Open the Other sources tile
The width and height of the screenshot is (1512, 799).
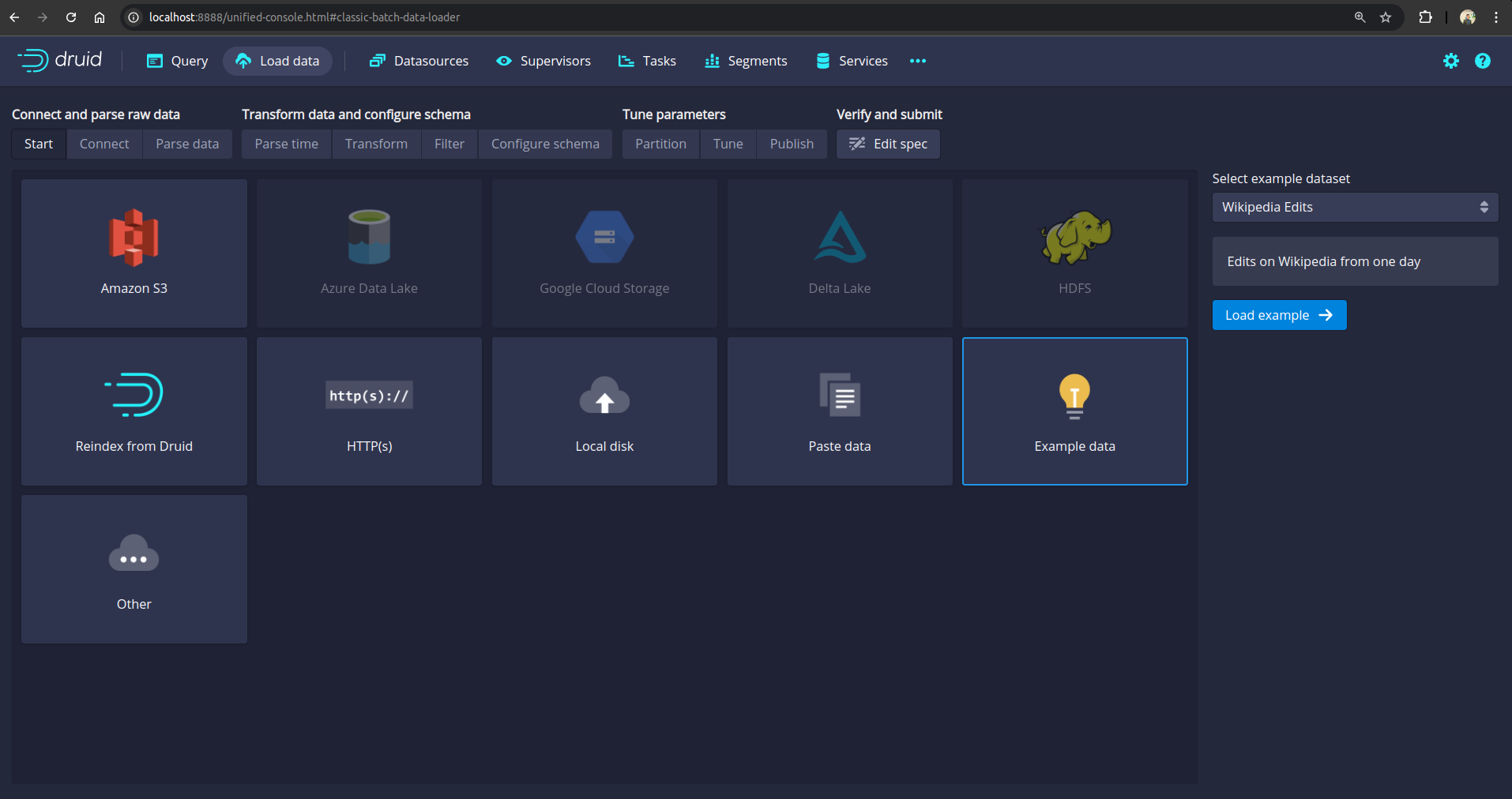[x=134, y=568]
